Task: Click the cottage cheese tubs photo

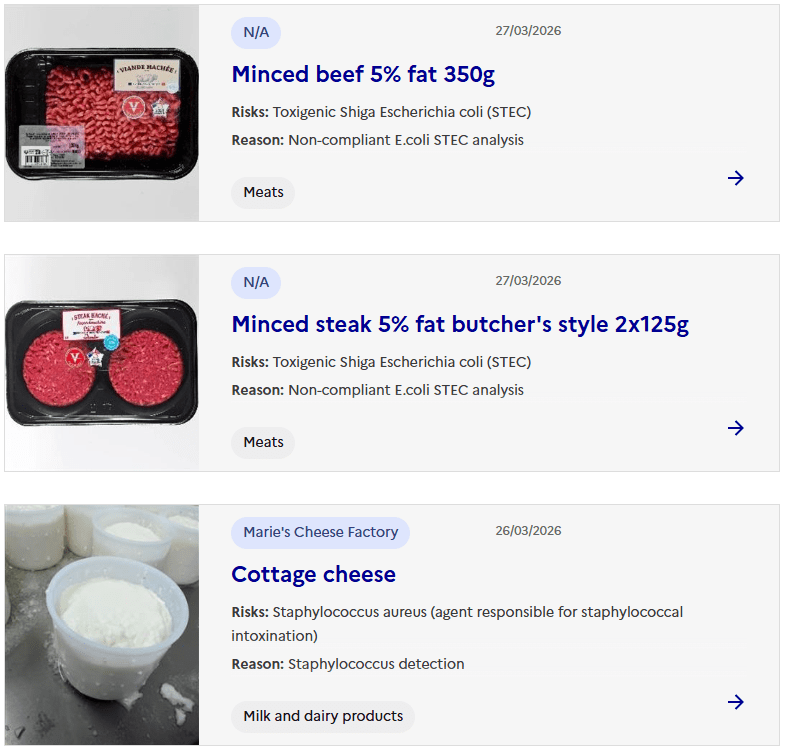Action: (x=102, y=625)
